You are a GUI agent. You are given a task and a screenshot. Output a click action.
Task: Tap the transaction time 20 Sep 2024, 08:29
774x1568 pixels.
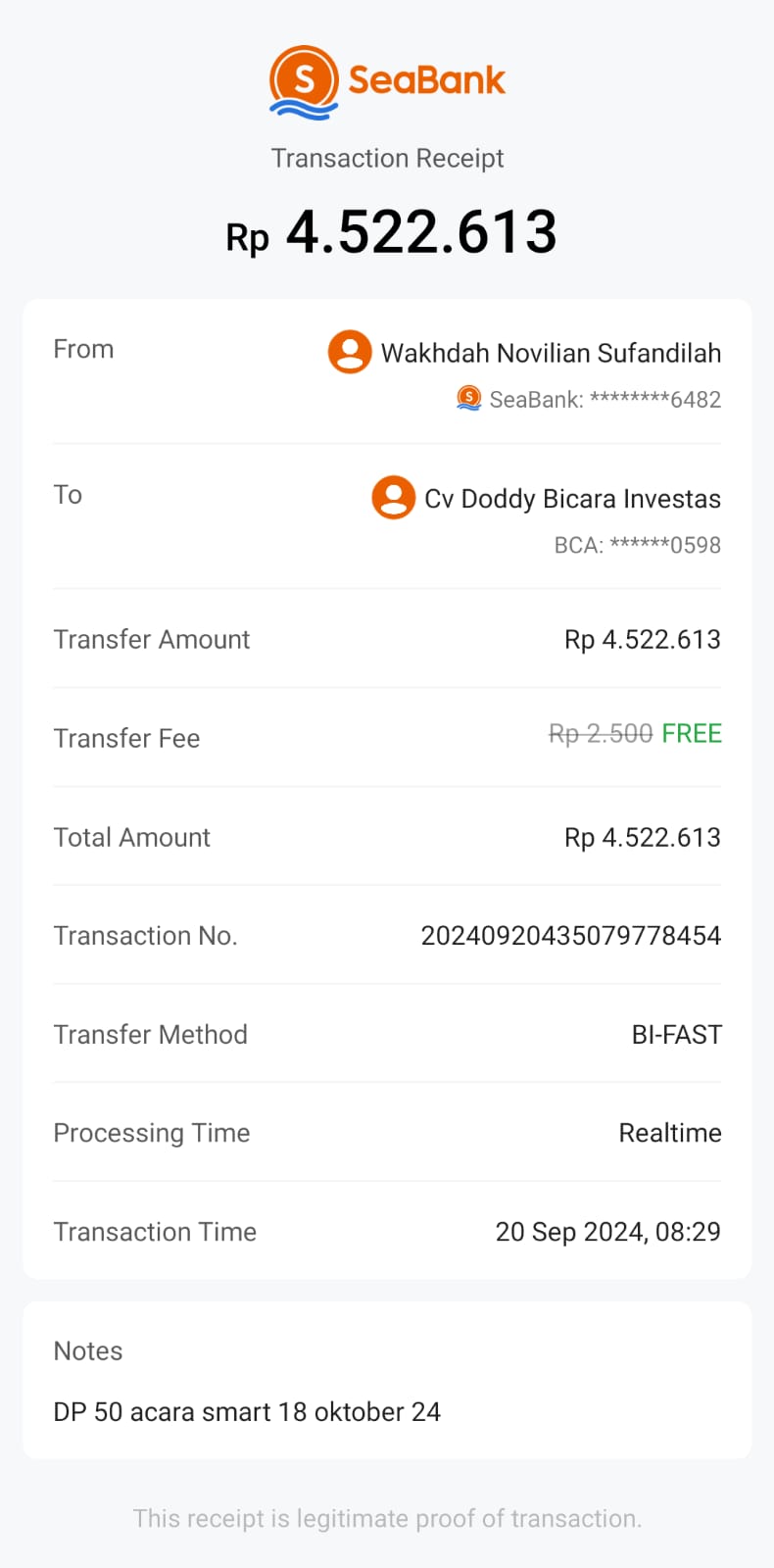[x=607, y=1232]
